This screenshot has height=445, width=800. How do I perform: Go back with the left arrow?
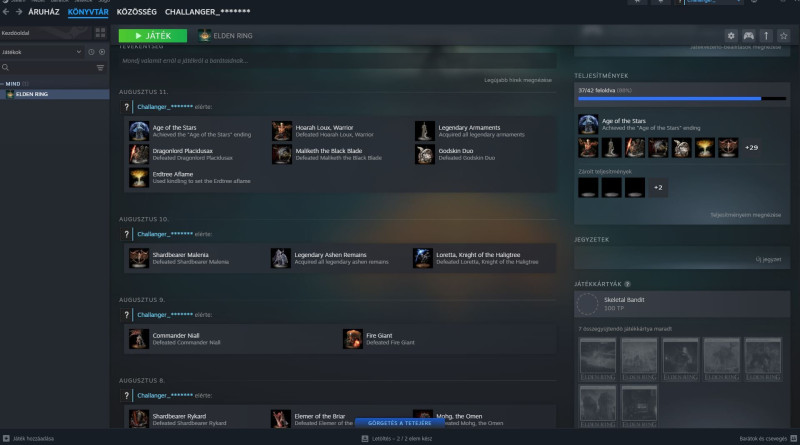click(6, 12)
